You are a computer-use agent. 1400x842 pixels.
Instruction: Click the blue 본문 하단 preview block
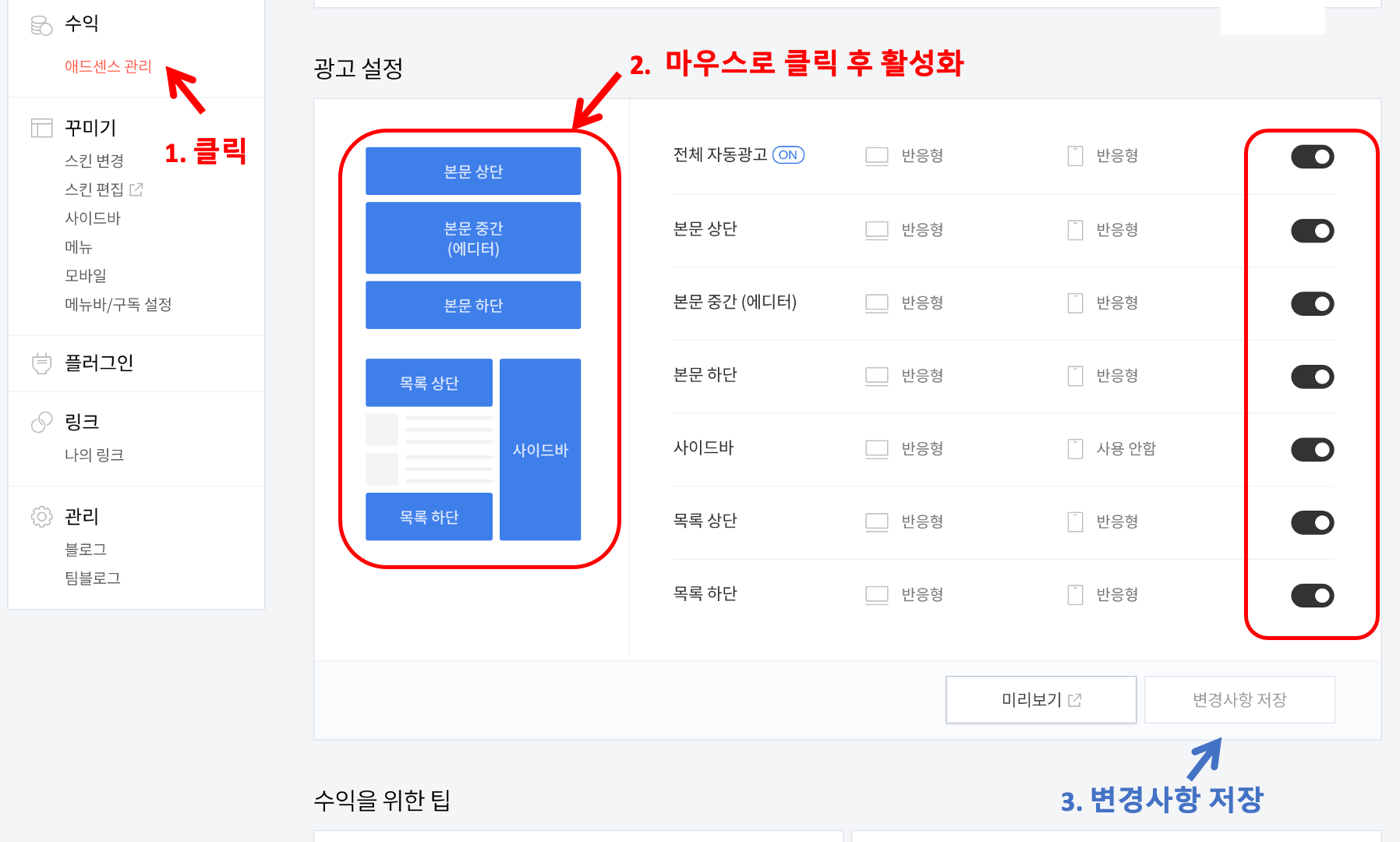click(473, 305)
